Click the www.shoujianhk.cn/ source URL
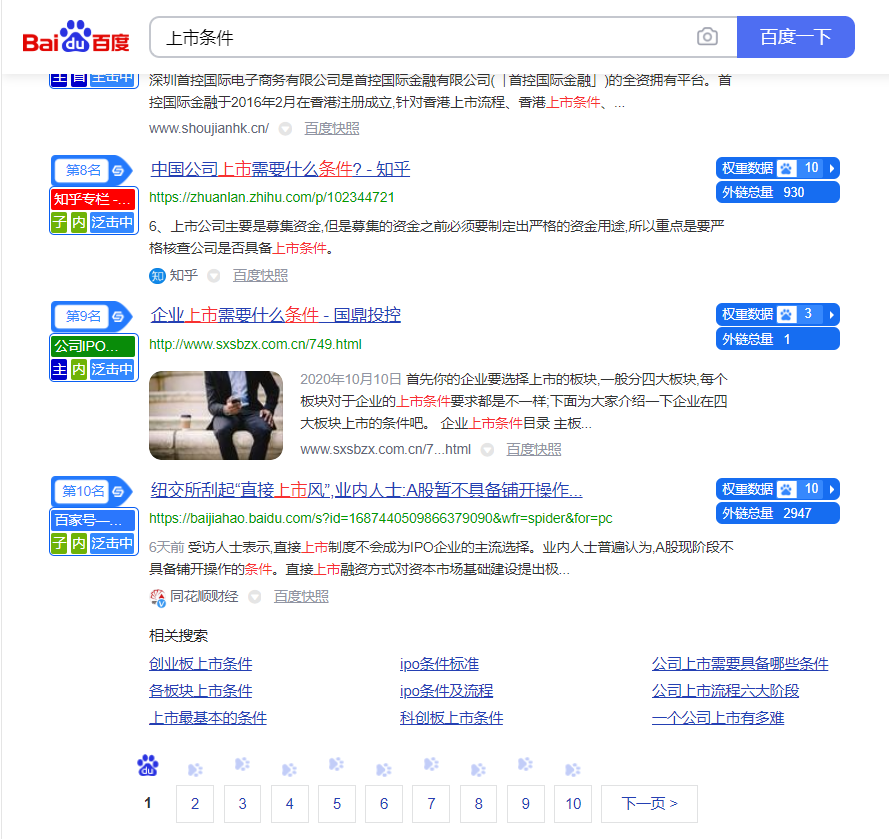The height and width of the screenshot is (839, 889). 209,129
